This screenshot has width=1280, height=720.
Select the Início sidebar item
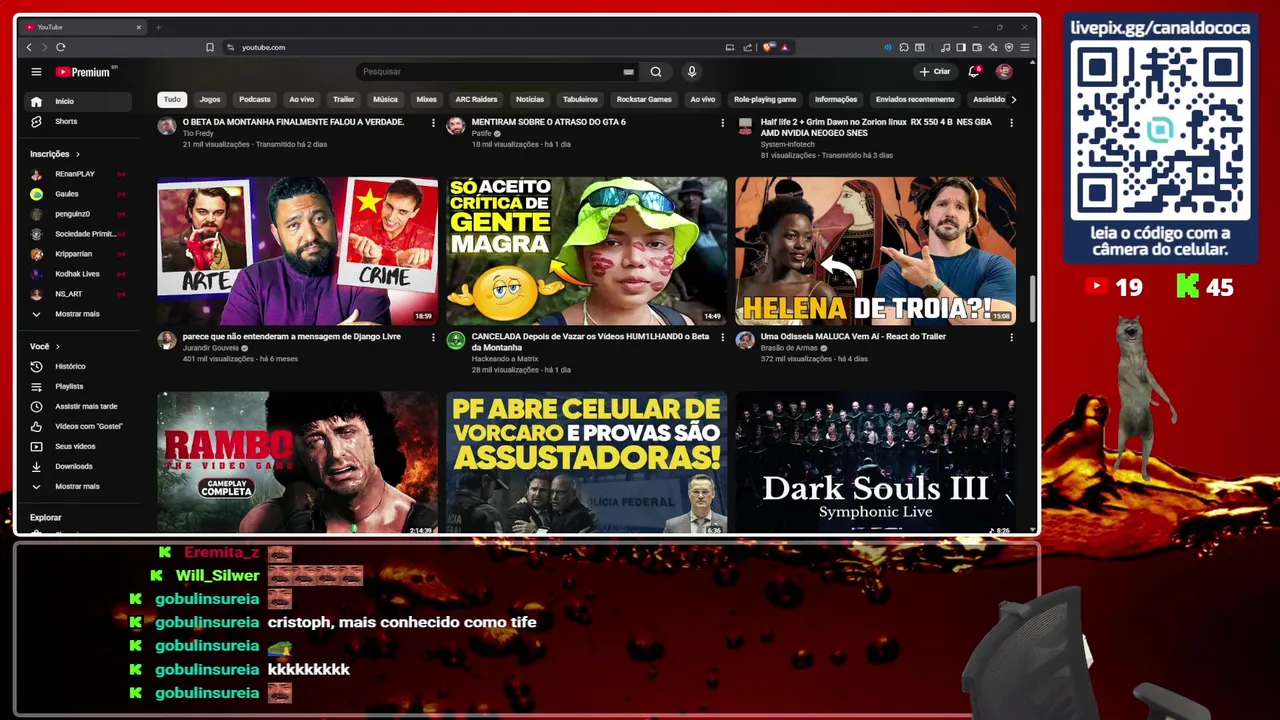(x=78, y=101)
